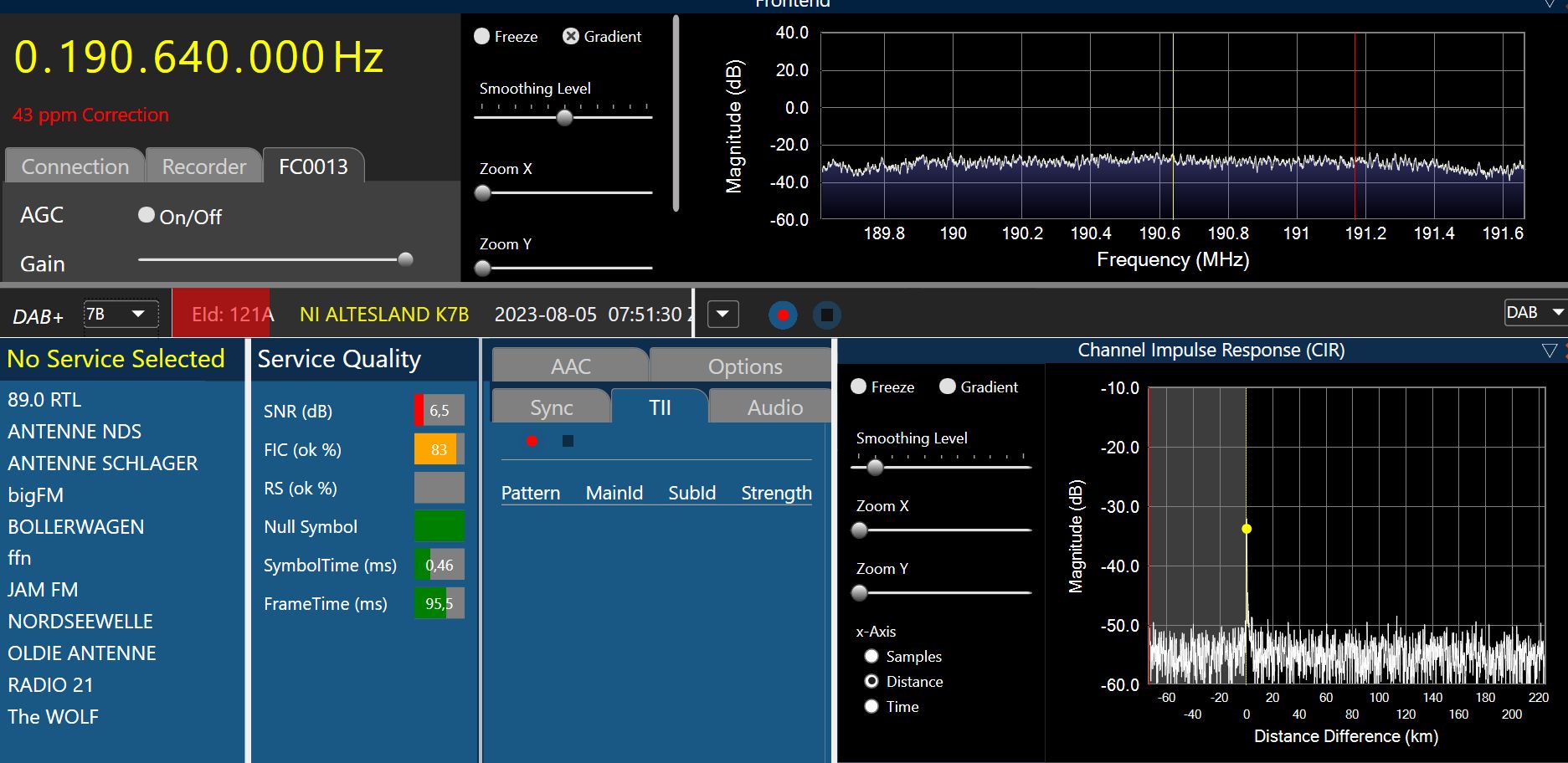
Task: Click the Gain slider handle
Action: (405, 259)
